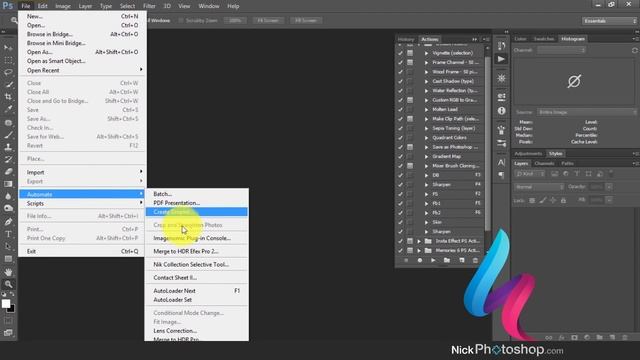
Task: Select the Horizontal Type tool
Action: click(8, 234)
